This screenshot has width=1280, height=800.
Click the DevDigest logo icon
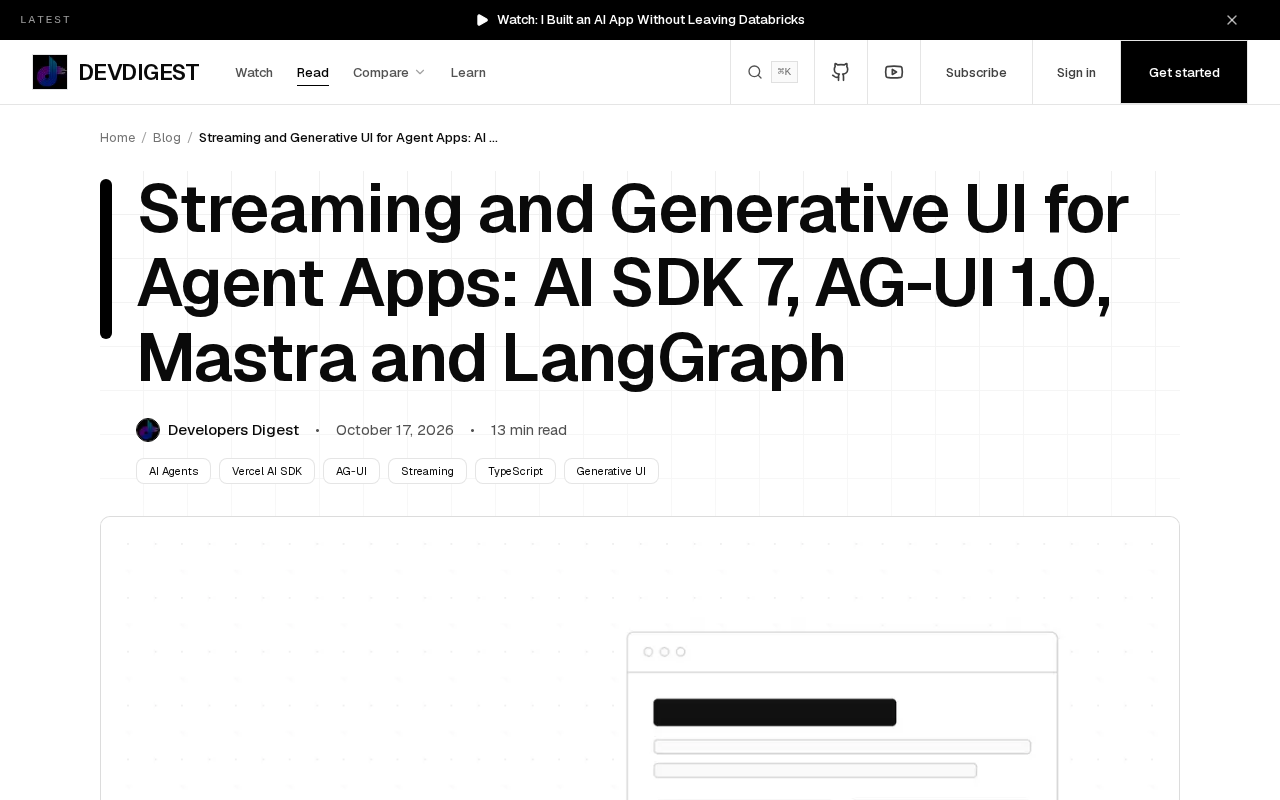click(x=50, y=72)
